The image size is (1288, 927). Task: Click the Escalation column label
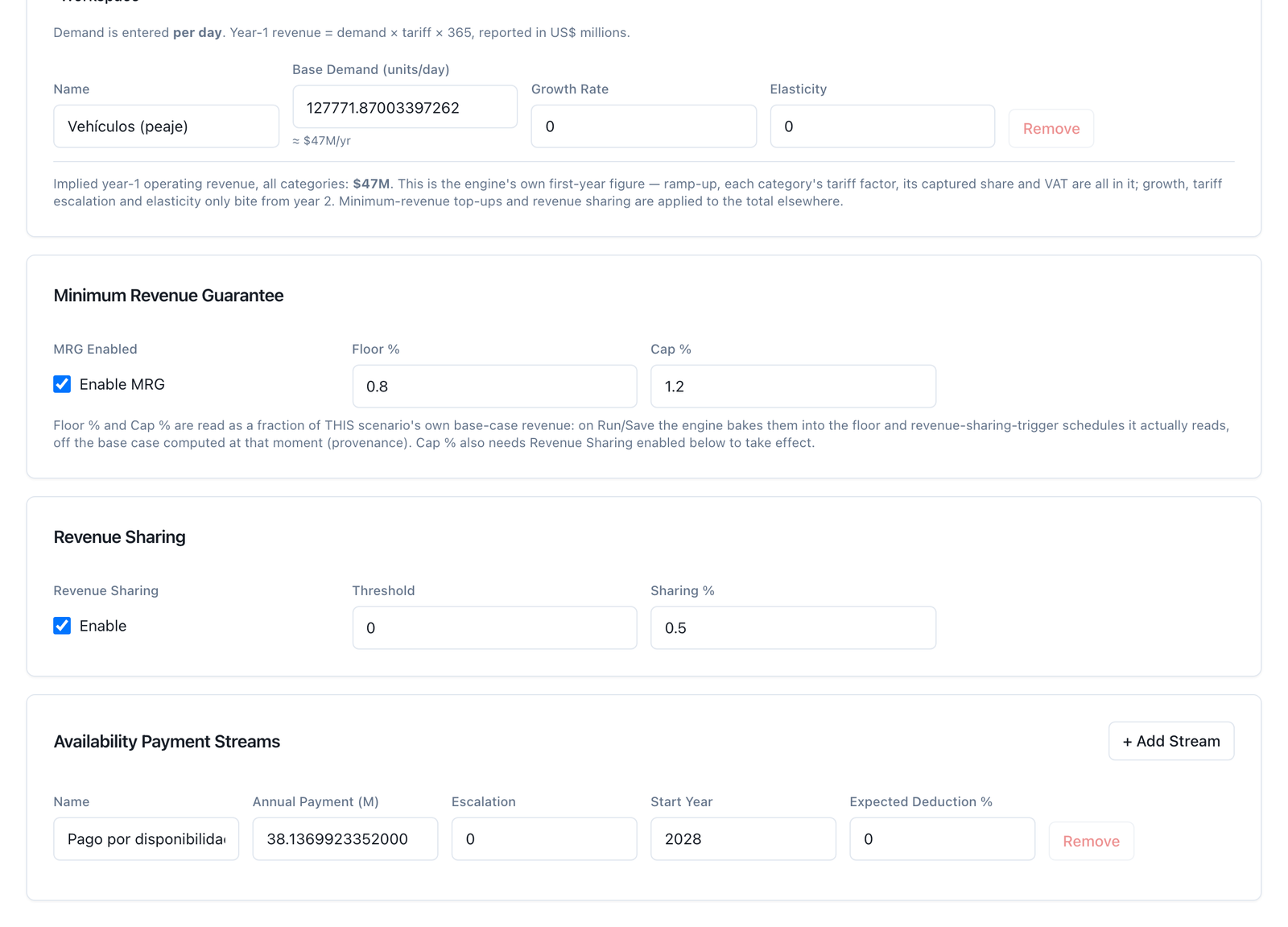(x=484, y=801)
